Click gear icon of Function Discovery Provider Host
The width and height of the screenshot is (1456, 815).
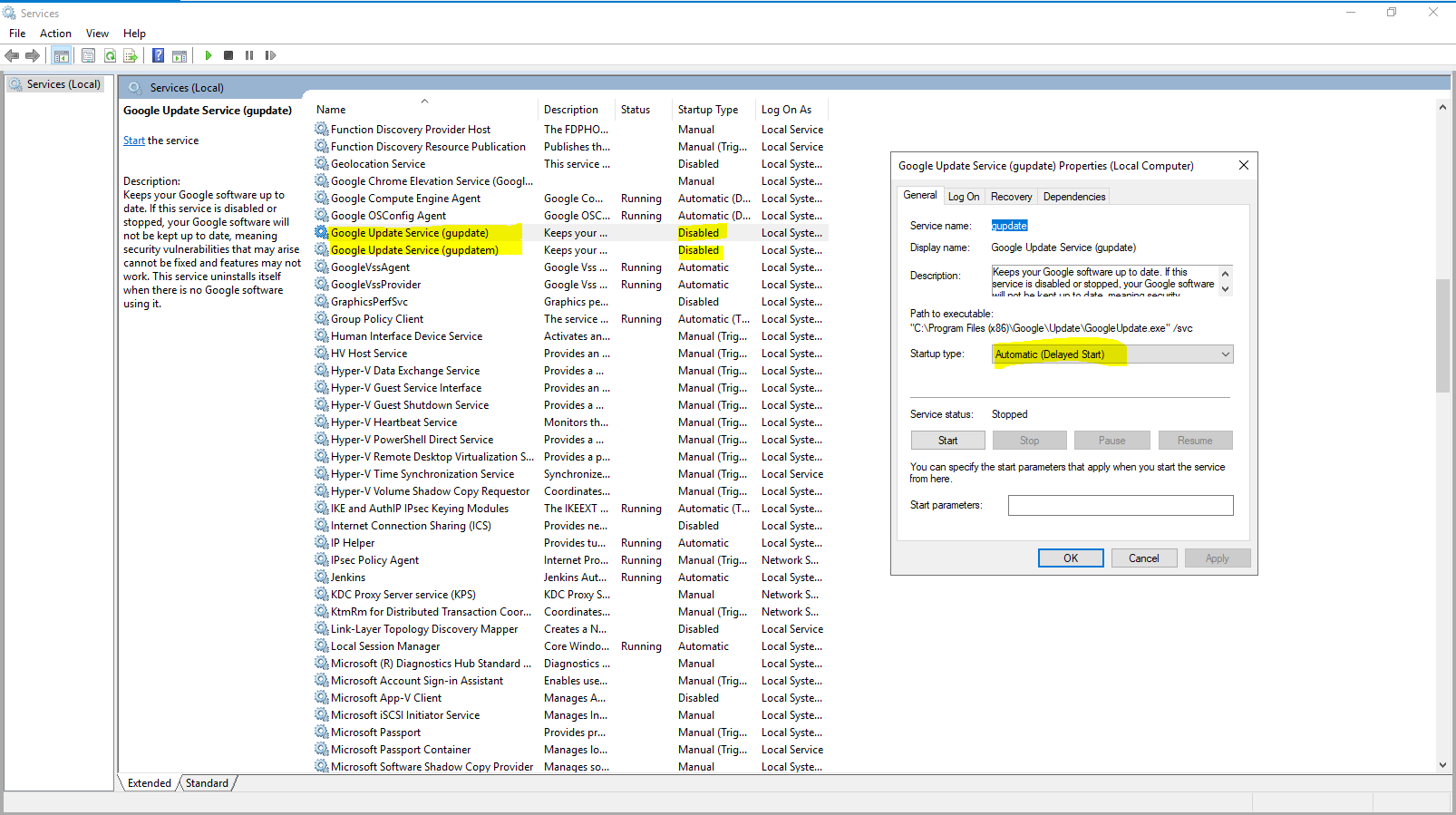322,130
